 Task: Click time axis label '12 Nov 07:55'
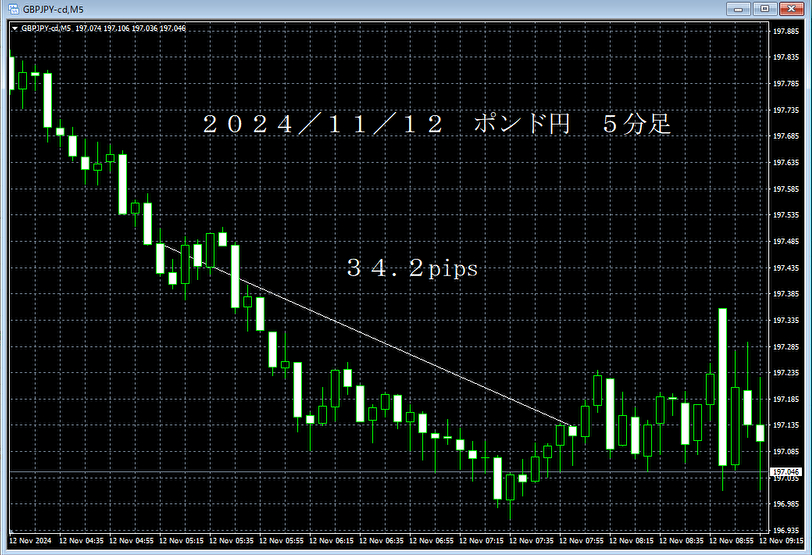(x=581, y=541)
